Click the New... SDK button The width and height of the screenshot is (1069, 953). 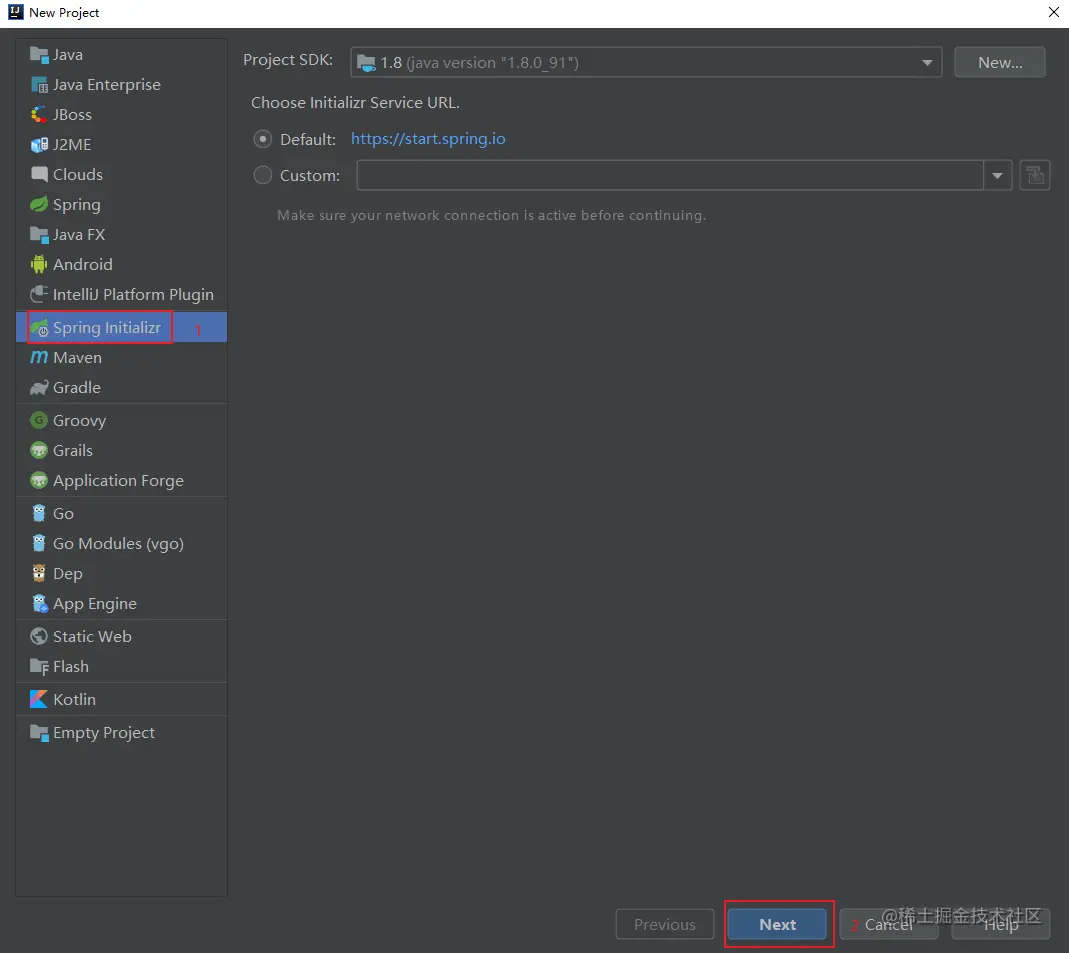coord(999,62)
